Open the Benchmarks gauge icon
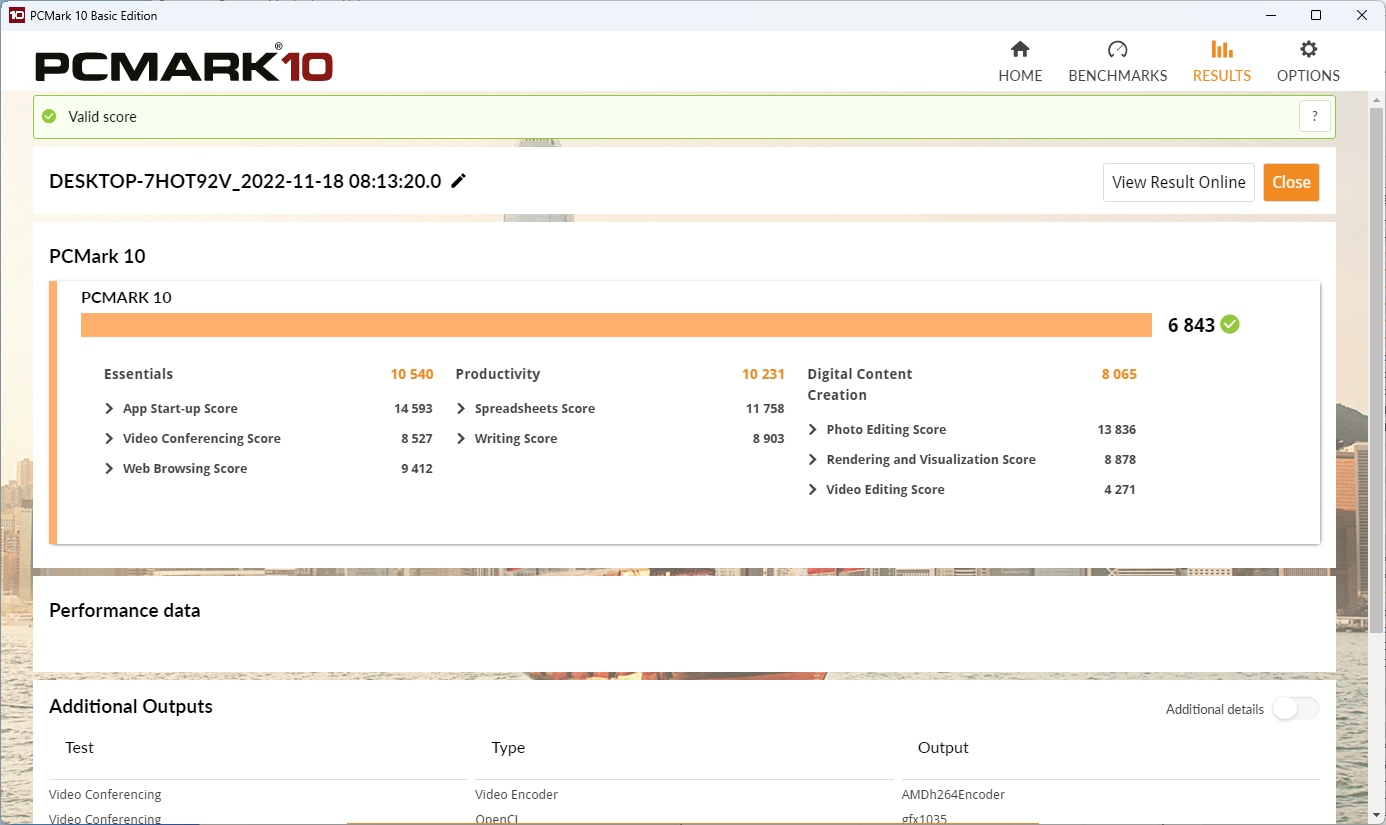The image size is (1386, 825). [1117, 50]
